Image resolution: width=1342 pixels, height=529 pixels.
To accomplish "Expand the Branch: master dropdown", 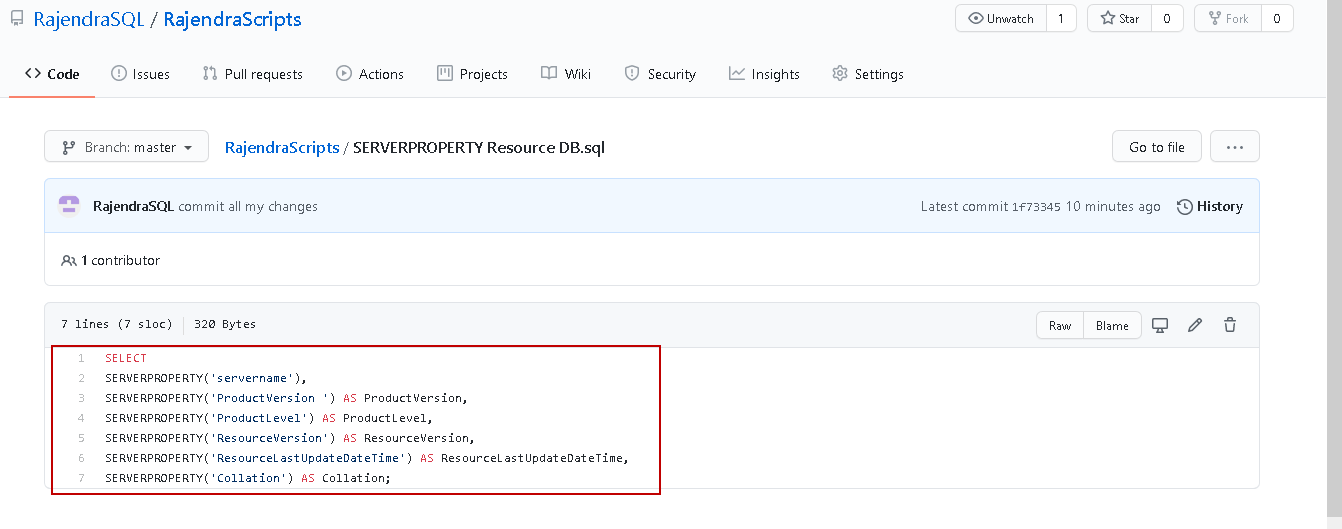I will [x=126, y=147].
